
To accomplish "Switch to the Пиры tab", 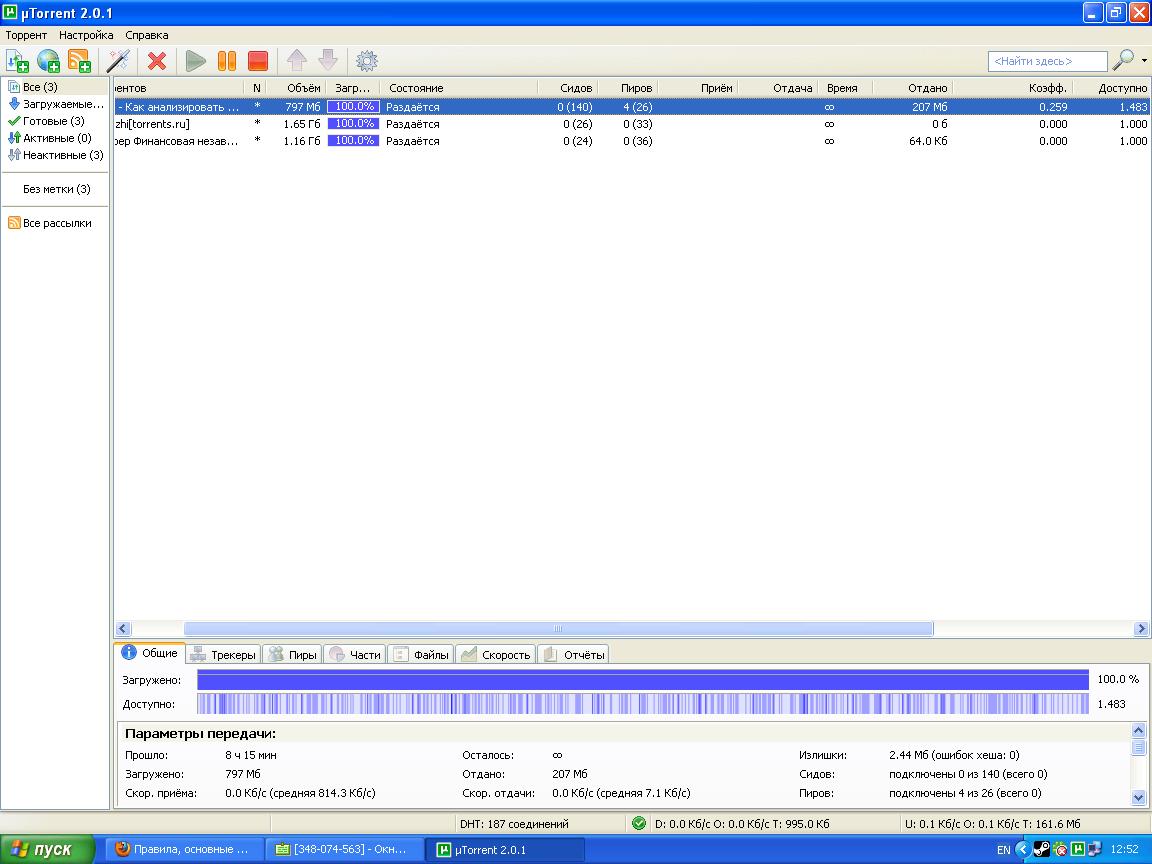I will (x=292, y=655).
